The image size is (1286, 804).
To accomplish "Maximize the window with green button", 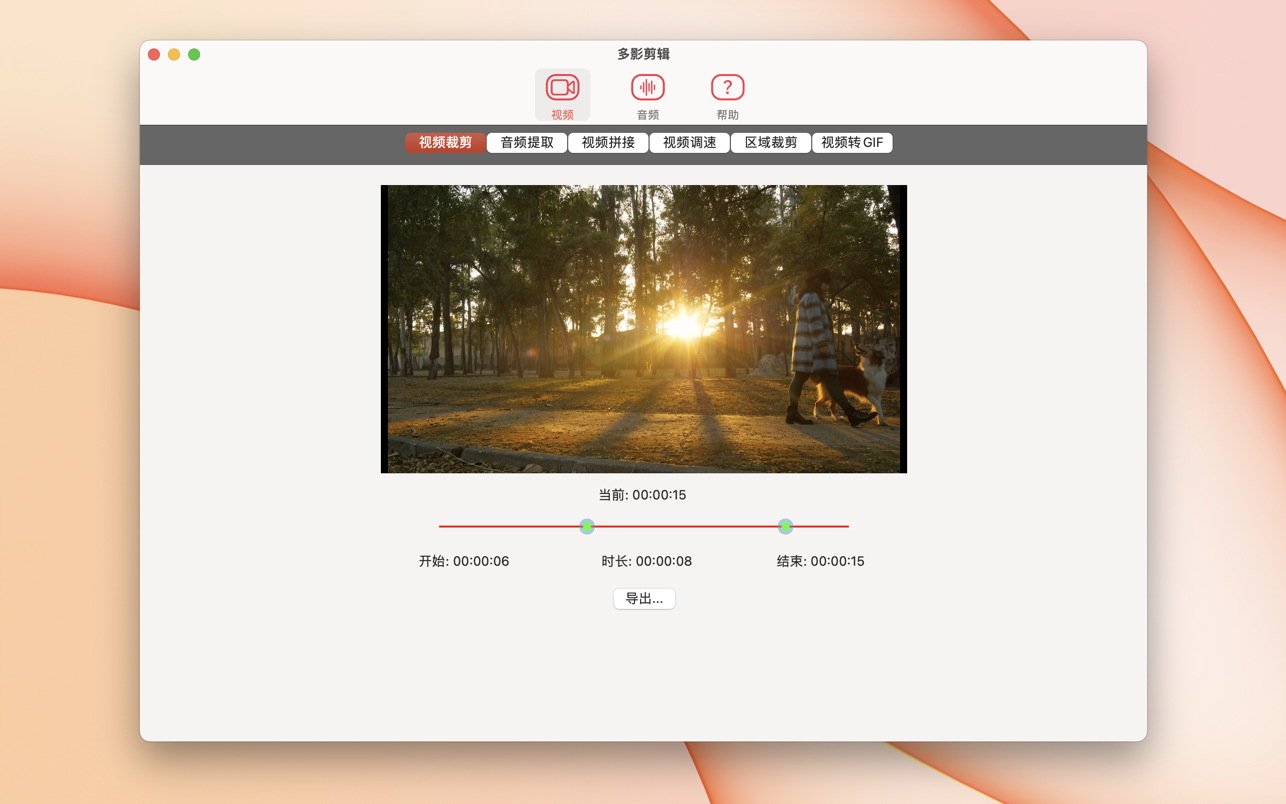I will point(194,54).
